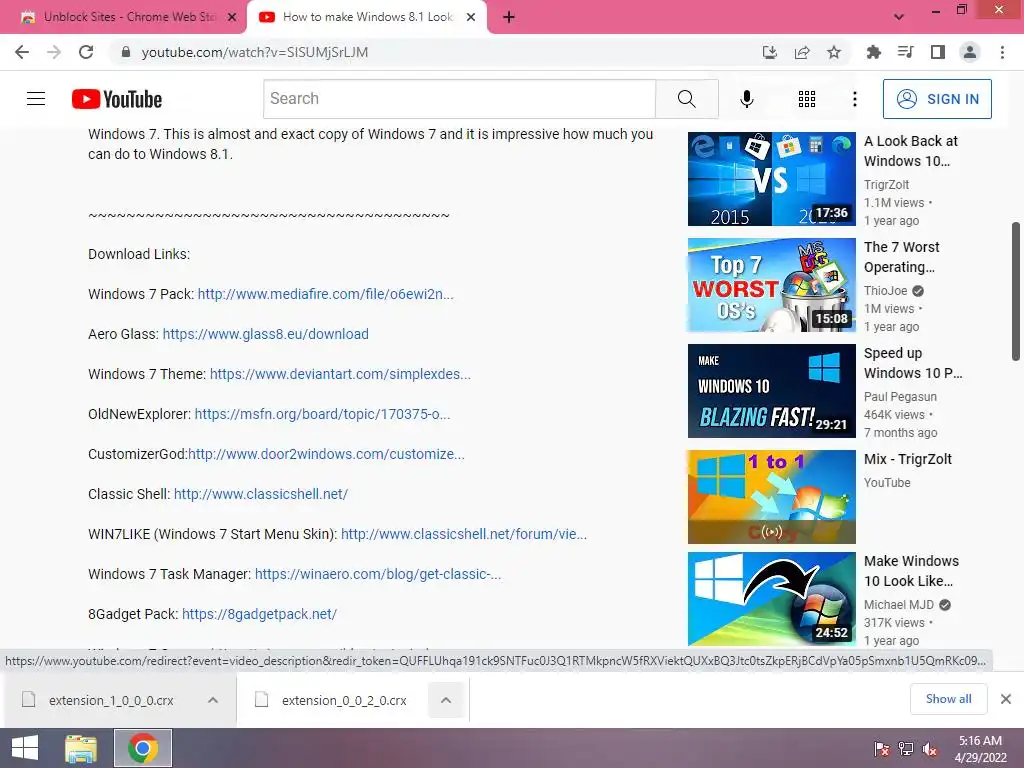Click the sidebar TrigrZolt channel name
Screen dimensions: 1024x768
pos(886,185)
